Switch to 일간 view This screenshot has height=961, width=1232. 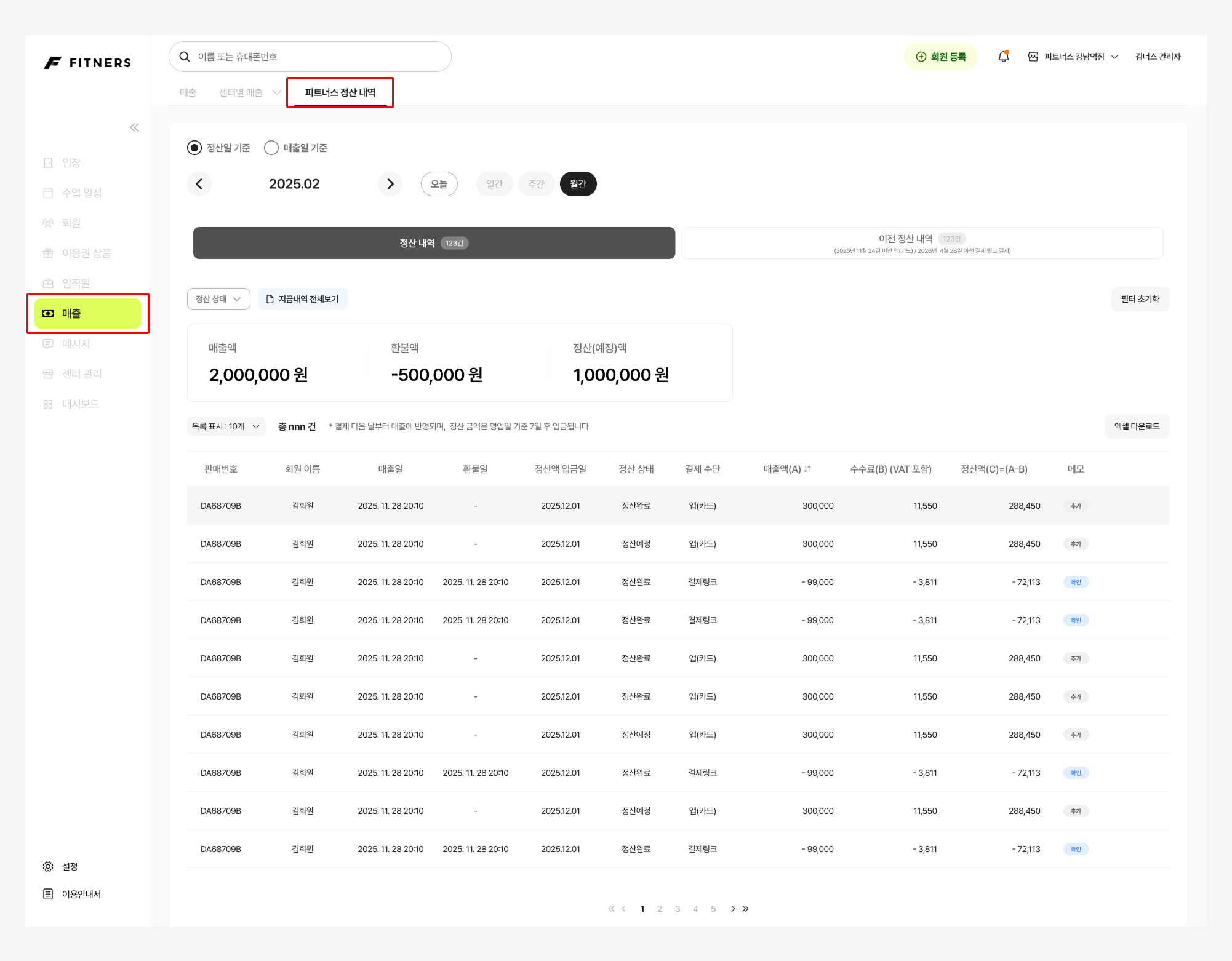tap(494, 184)
